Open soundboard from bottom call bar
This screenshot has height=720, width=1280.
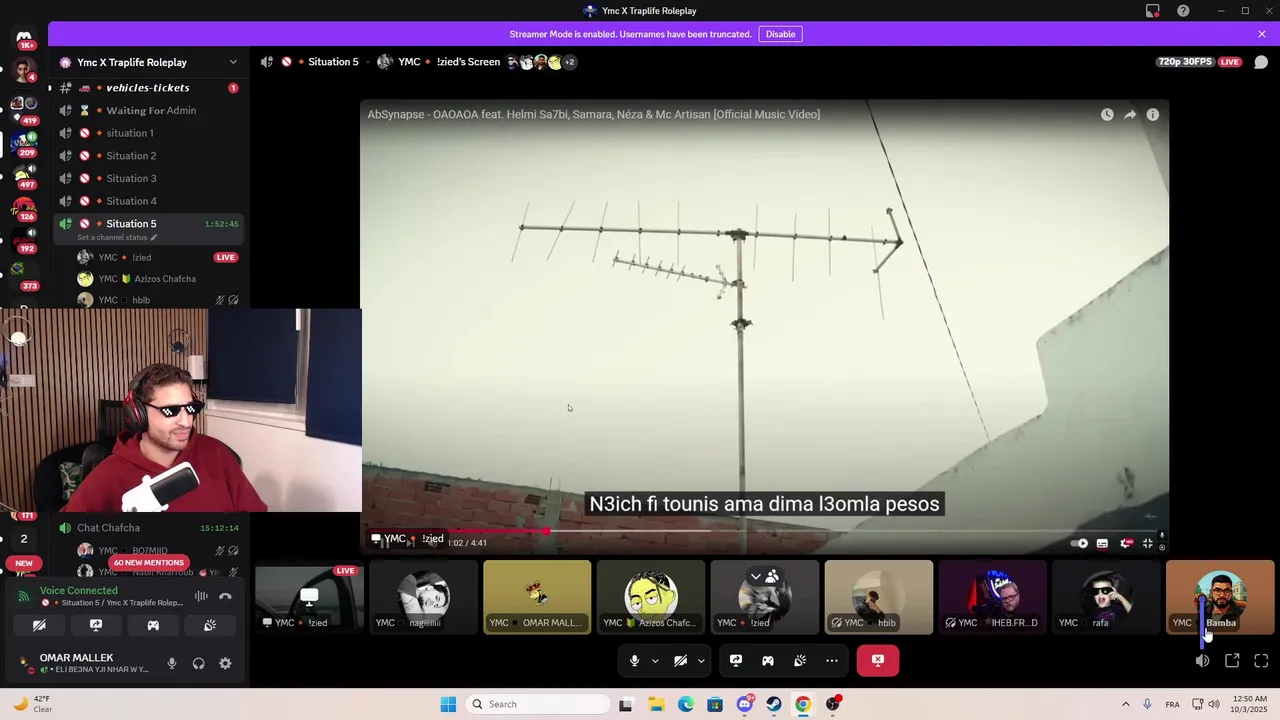pos(800,660)
